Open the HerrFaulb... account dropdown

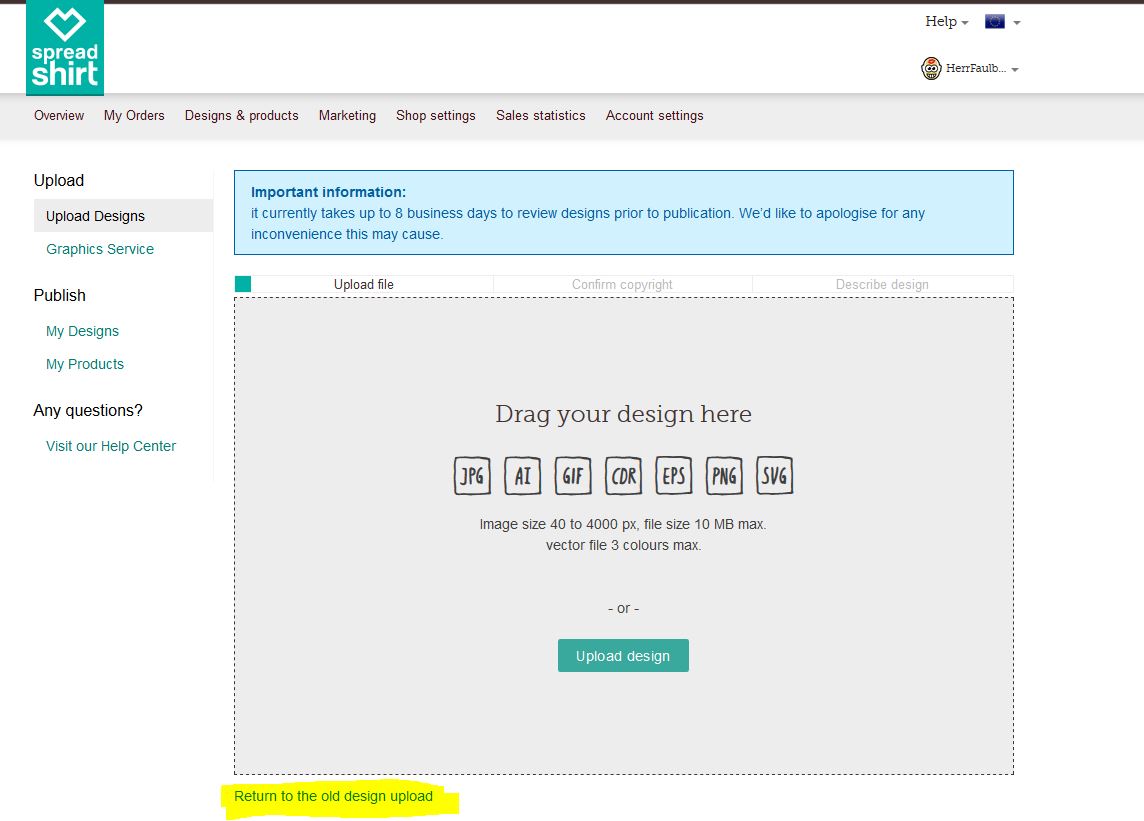pos(981,69)
